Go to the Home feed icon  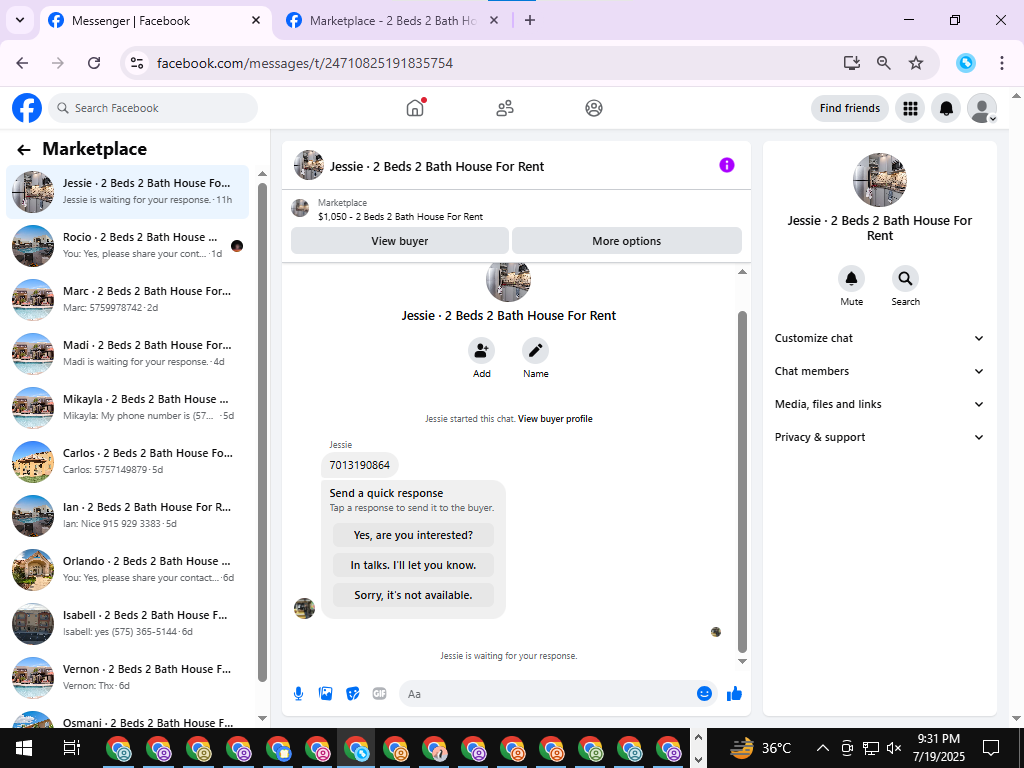click(x=415, y=108)
